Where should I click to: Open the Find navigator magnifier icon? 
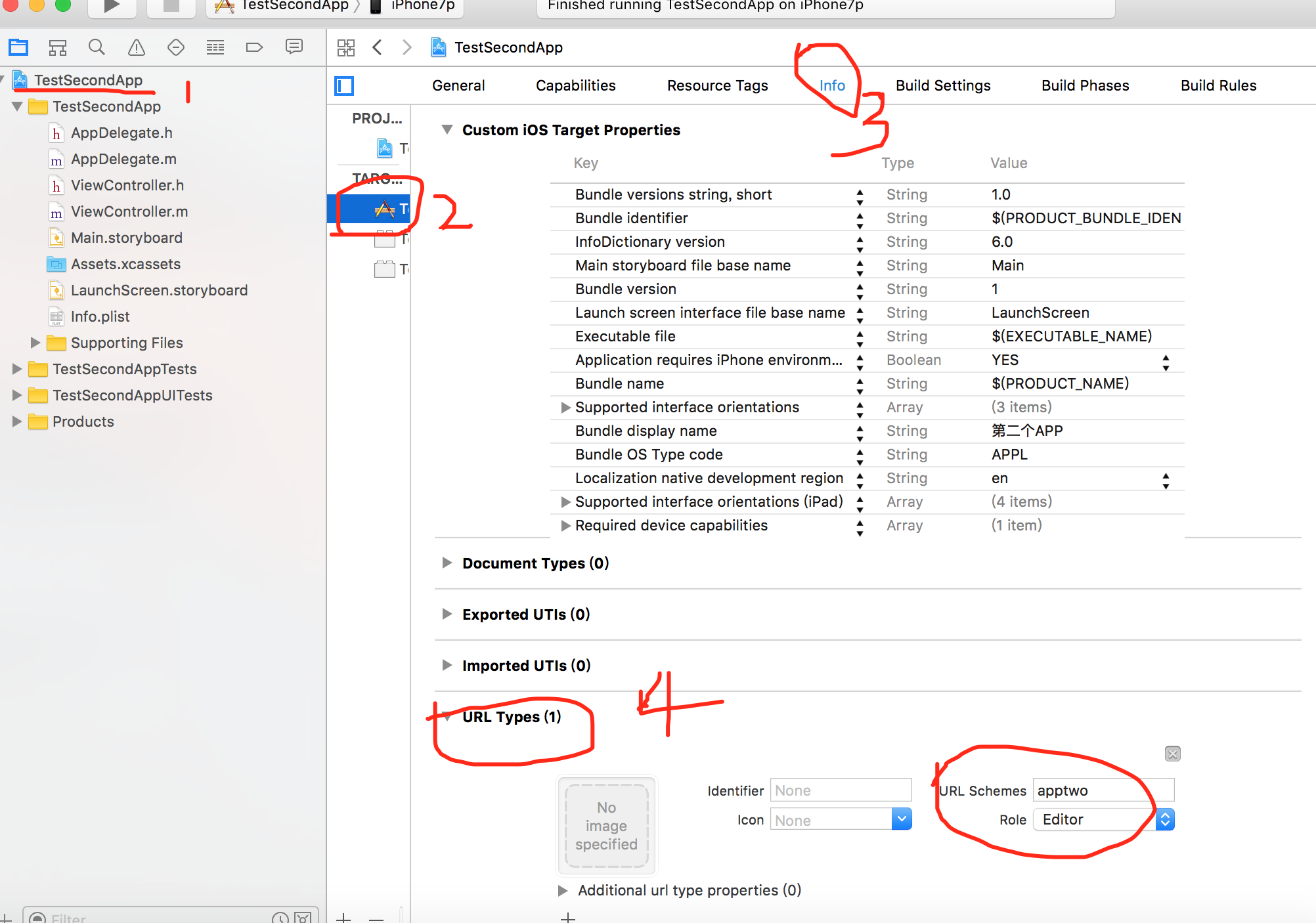97,47
